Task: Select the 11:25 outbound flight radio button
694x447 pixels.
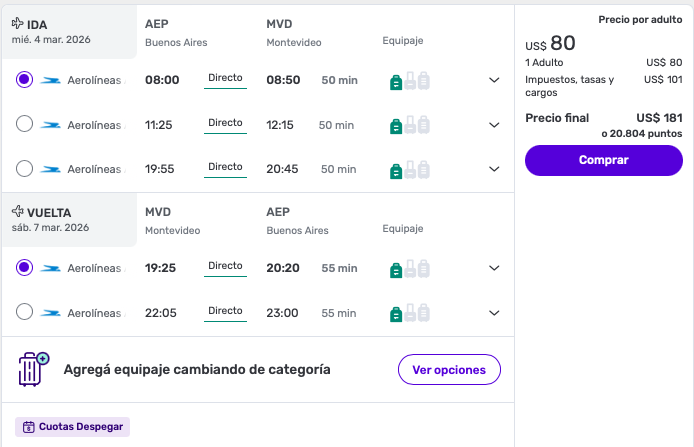Action: [25, 125]
